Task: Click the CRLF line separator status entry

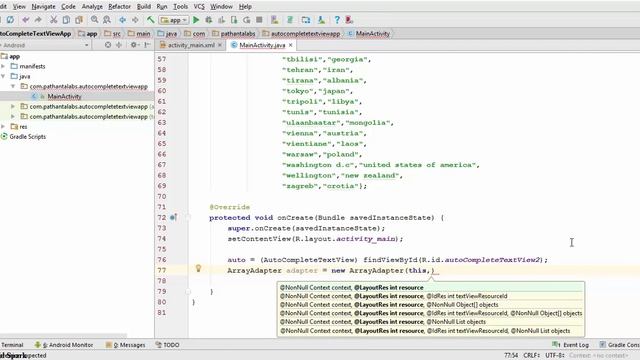Action: 531,356
